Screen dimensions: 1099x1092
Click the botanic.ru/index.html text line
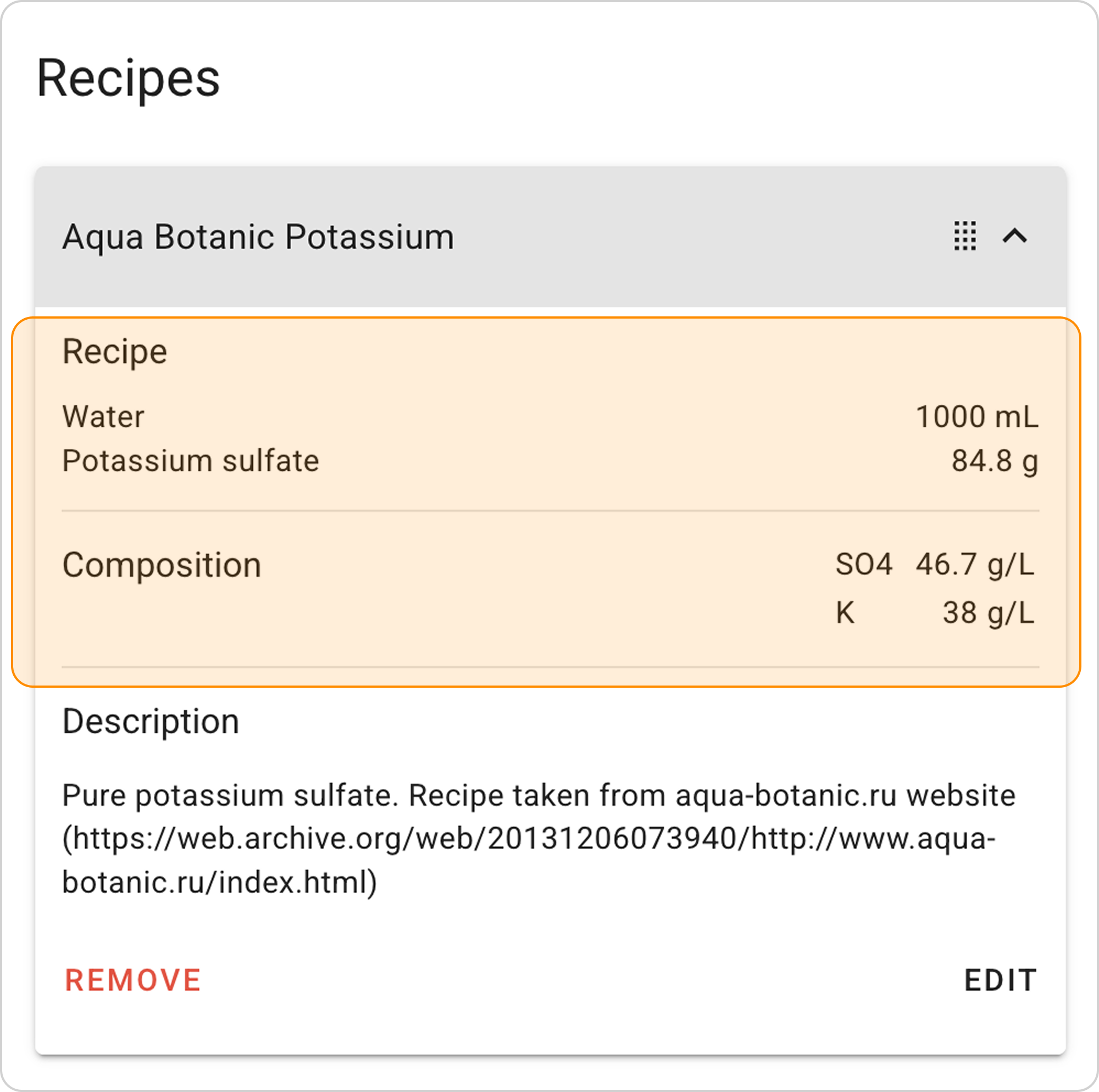[219, 883]
